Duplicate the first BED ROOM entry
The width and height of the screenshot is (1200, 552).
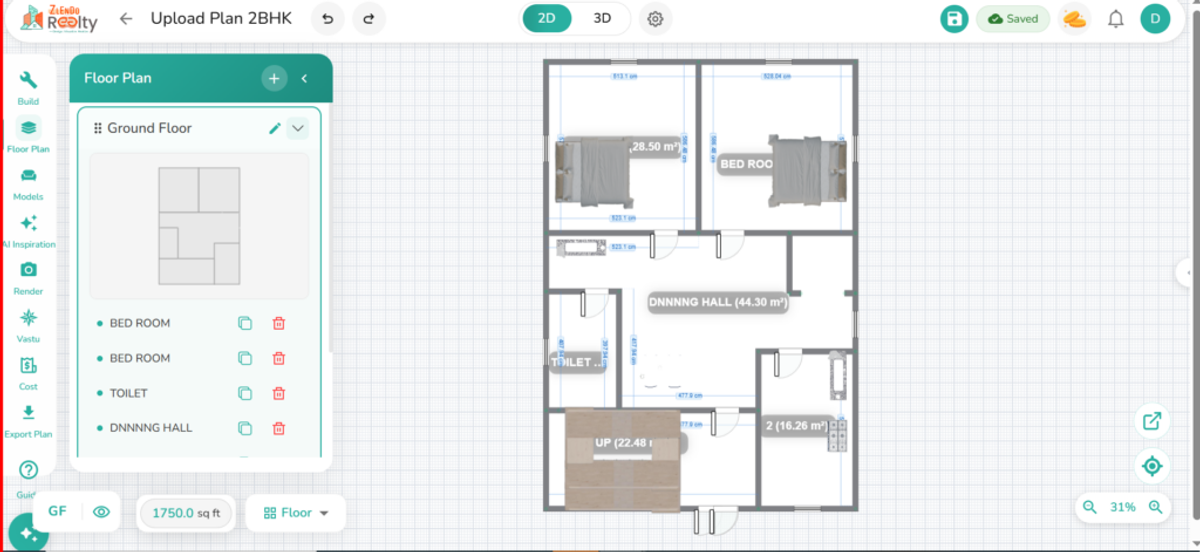[x=245, y=323]
